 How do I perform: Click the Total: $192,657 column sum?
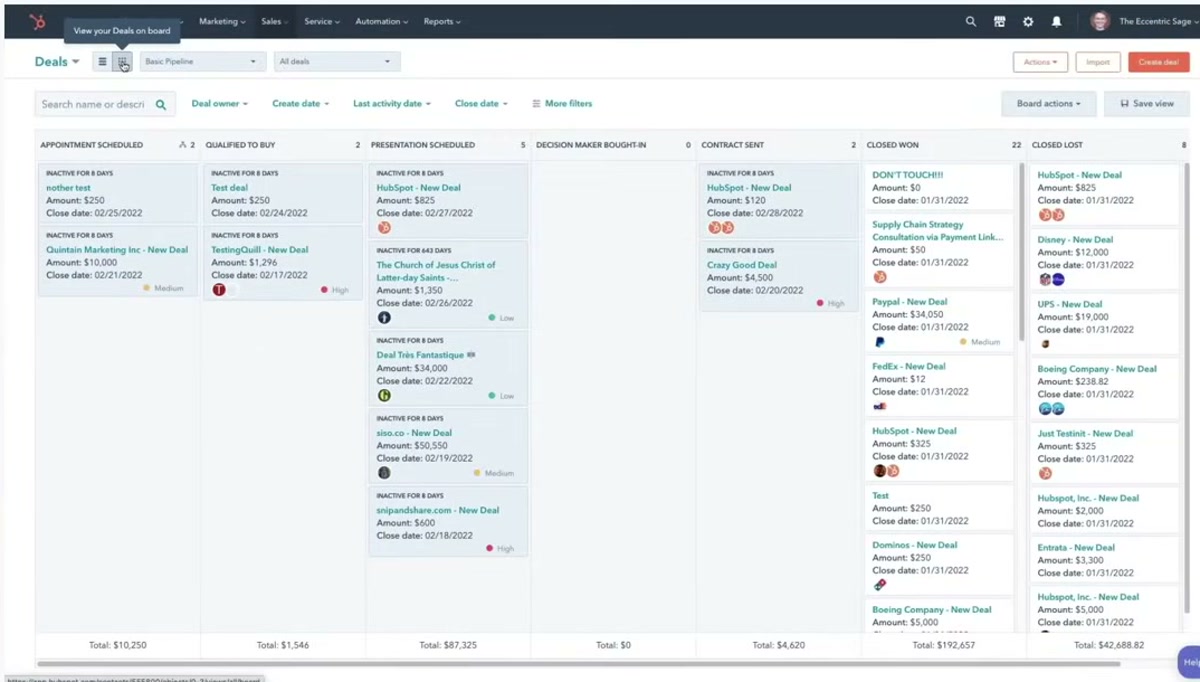click(944, 646)
